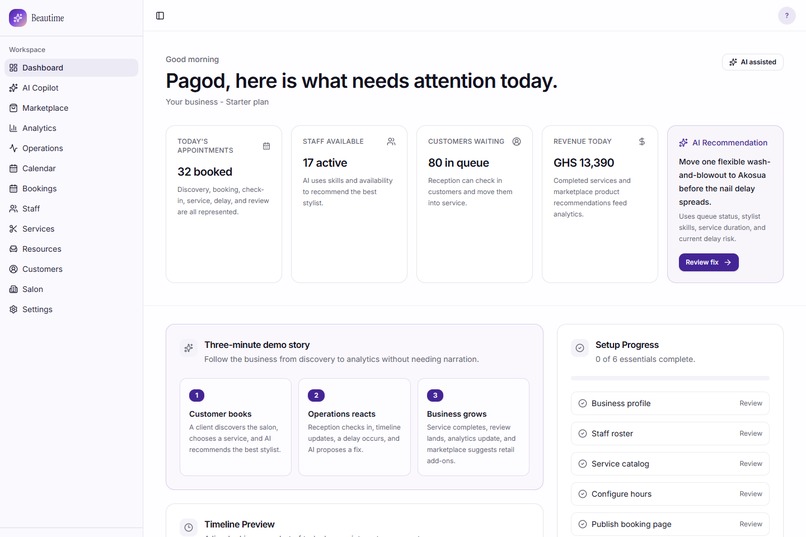
Task: Click Review next to Configure hours
Action: 750,494
